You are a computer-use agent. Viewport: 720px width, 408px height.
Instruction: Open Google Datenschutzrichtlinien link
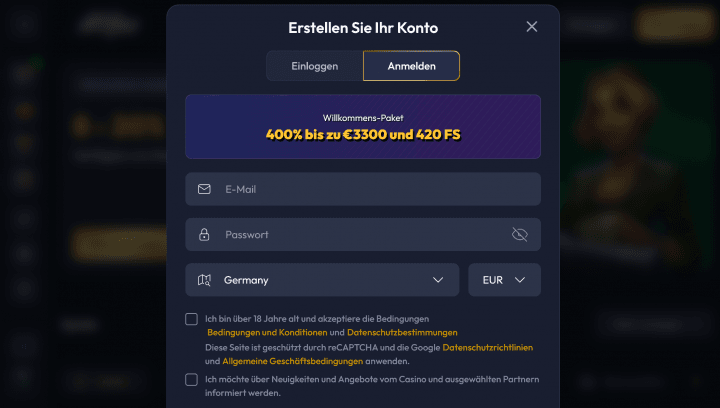click(x=488, y=347)
